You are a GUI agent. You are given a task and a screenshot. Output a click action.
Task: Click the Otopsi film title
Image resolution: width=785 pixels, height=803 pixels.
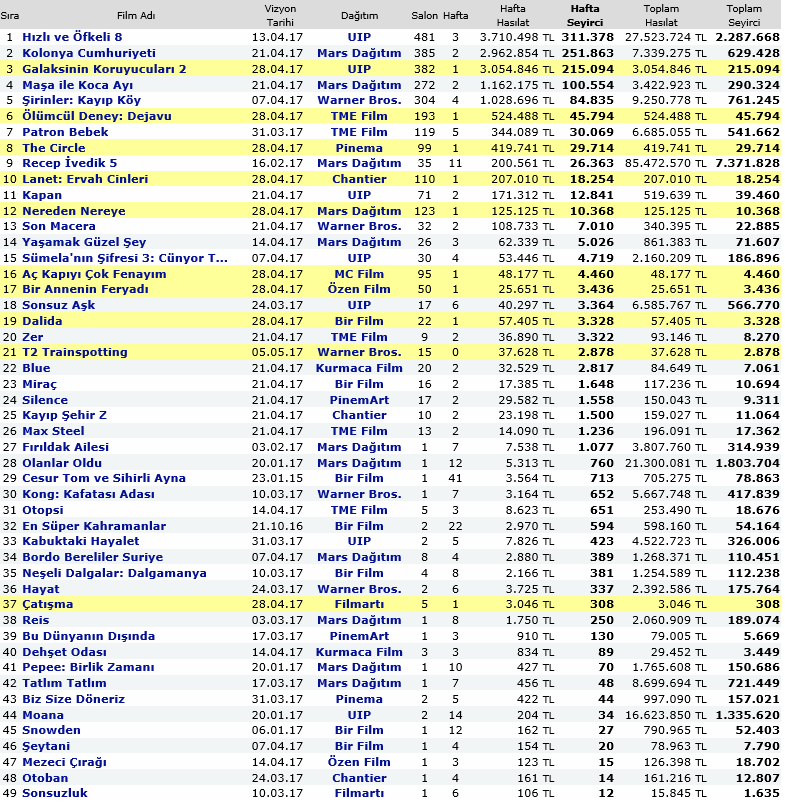[x=43, y=510]
